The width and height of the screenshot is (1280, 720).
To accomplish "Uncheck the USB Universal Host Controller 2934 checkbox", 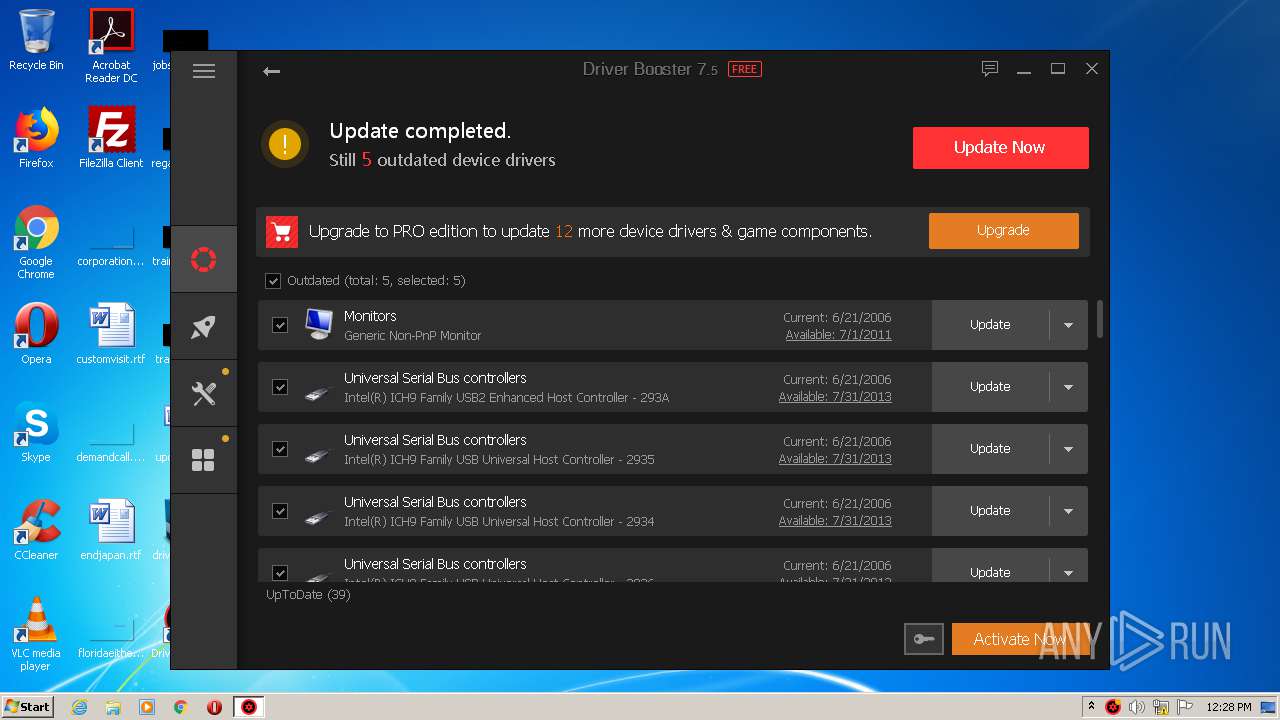I will [x=280, y=511].
